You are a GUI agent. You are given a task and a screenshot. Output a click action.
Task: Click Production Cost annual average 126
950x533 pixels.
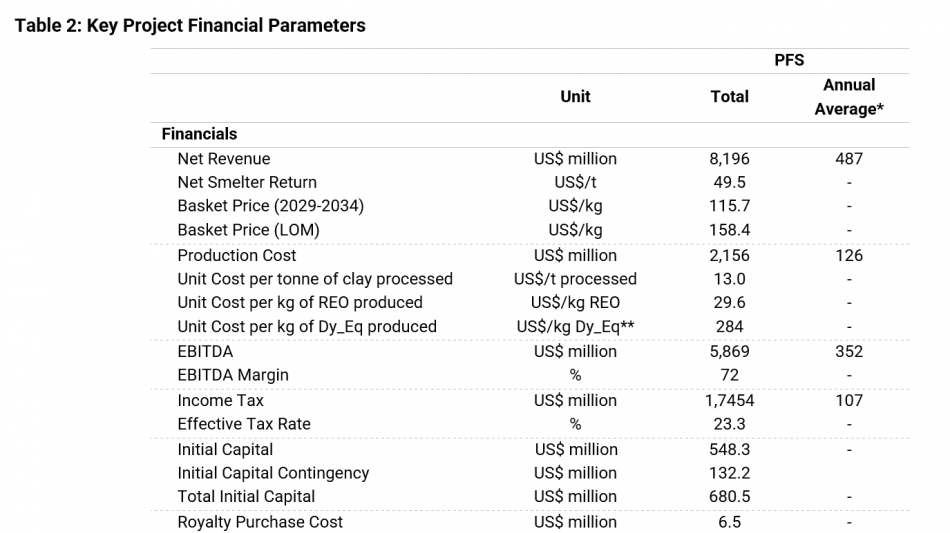[x=848, y=256]
